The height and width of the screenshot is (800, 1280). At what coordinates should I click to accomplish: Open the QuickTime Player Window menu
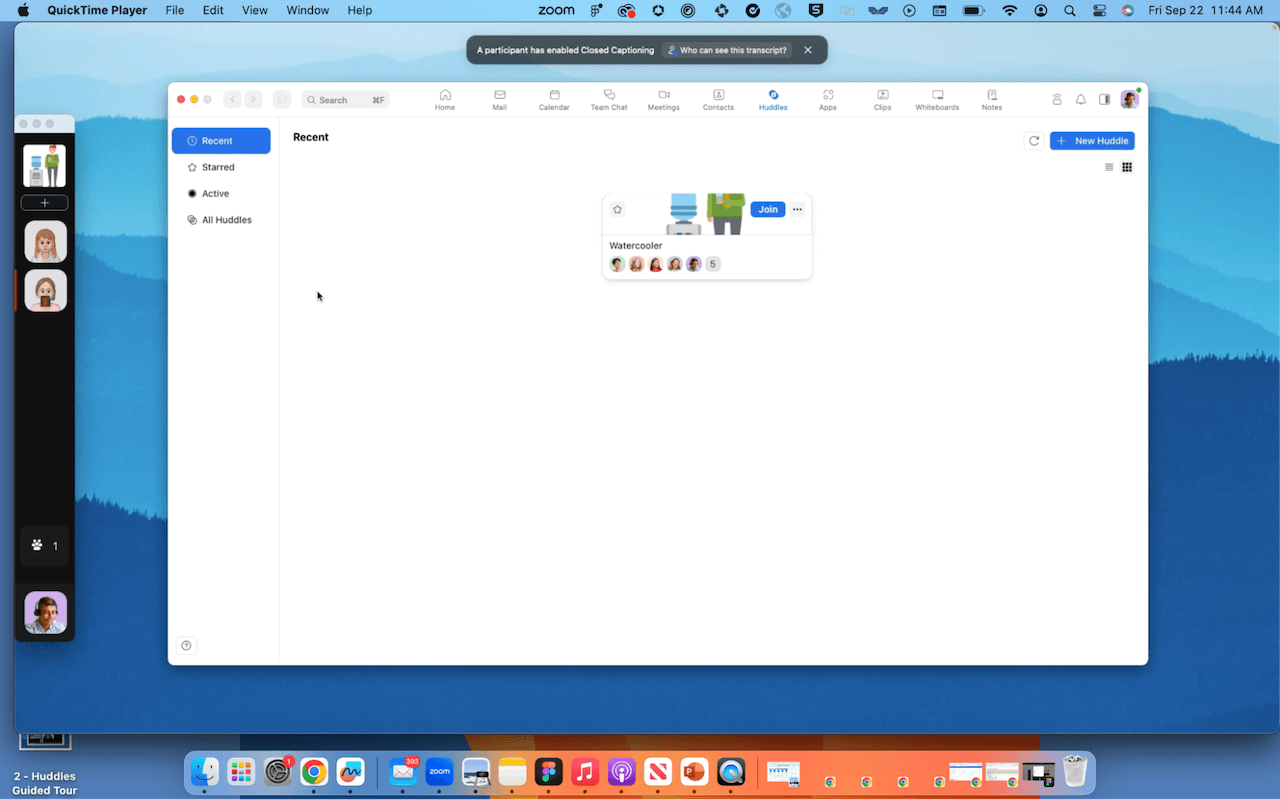[307, 10]
